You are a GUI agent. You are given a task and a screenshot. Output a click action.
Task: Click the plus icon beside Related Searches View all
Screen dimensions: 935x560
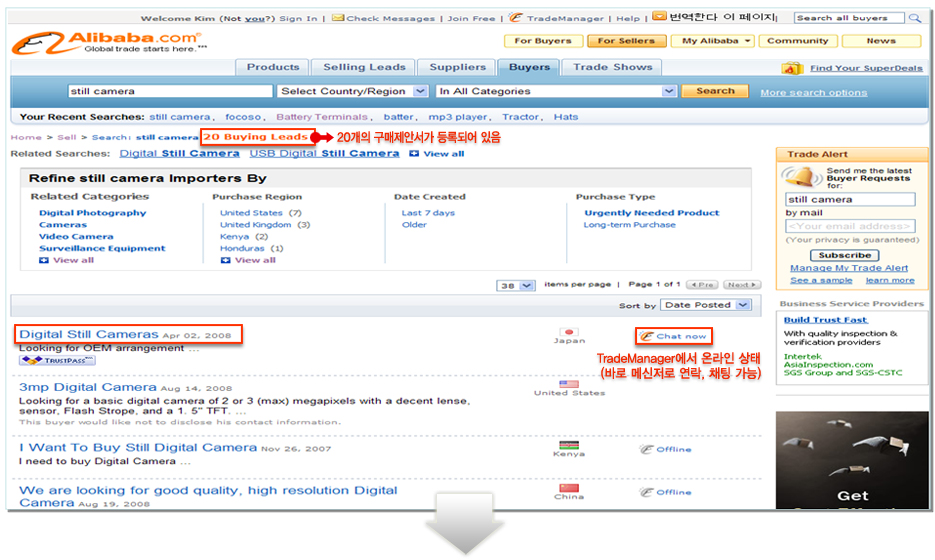tap(414, 154)
